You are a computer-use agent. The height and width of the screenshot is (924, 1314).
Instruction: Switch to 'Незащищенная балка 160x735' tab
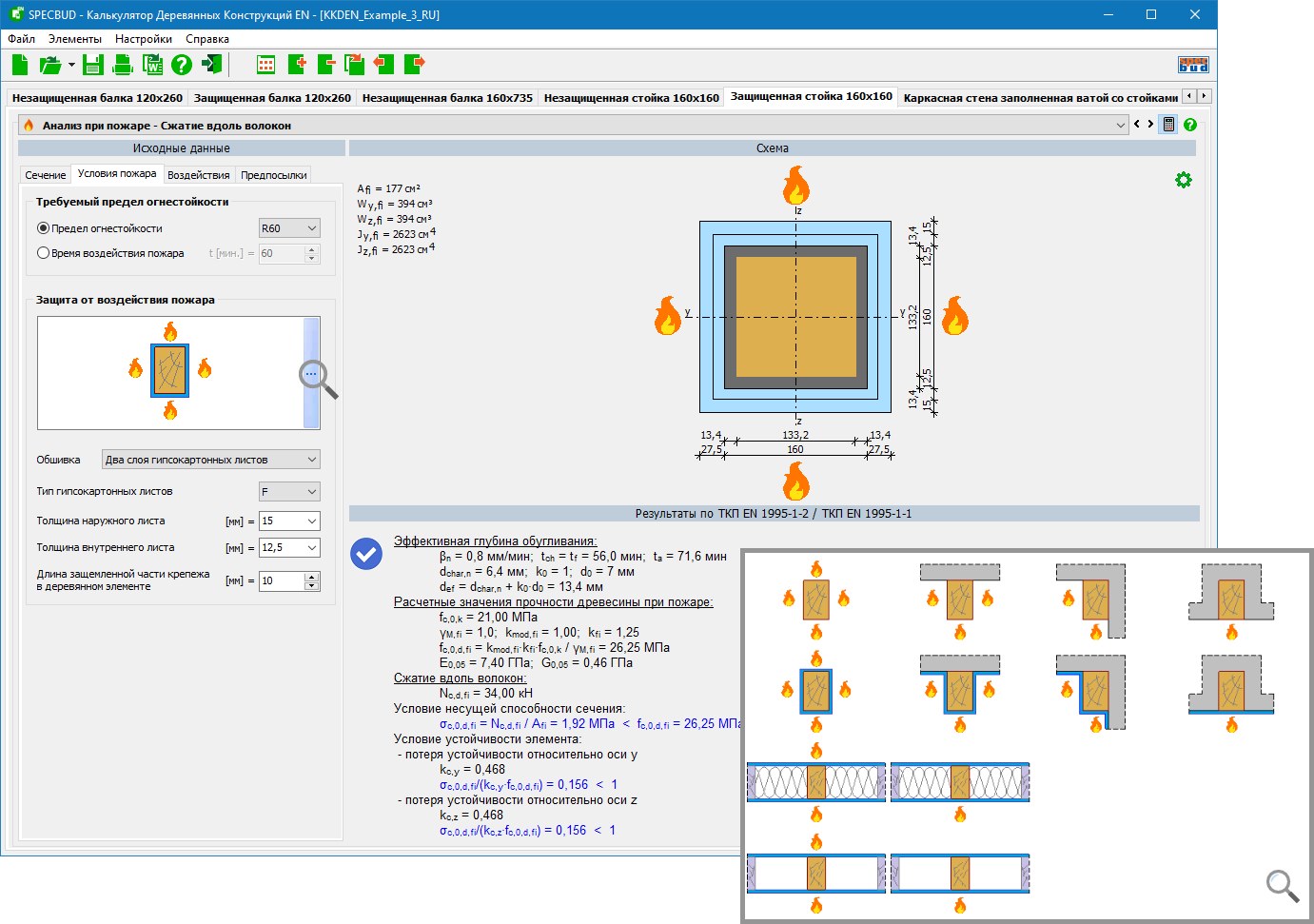coord(447,98)
